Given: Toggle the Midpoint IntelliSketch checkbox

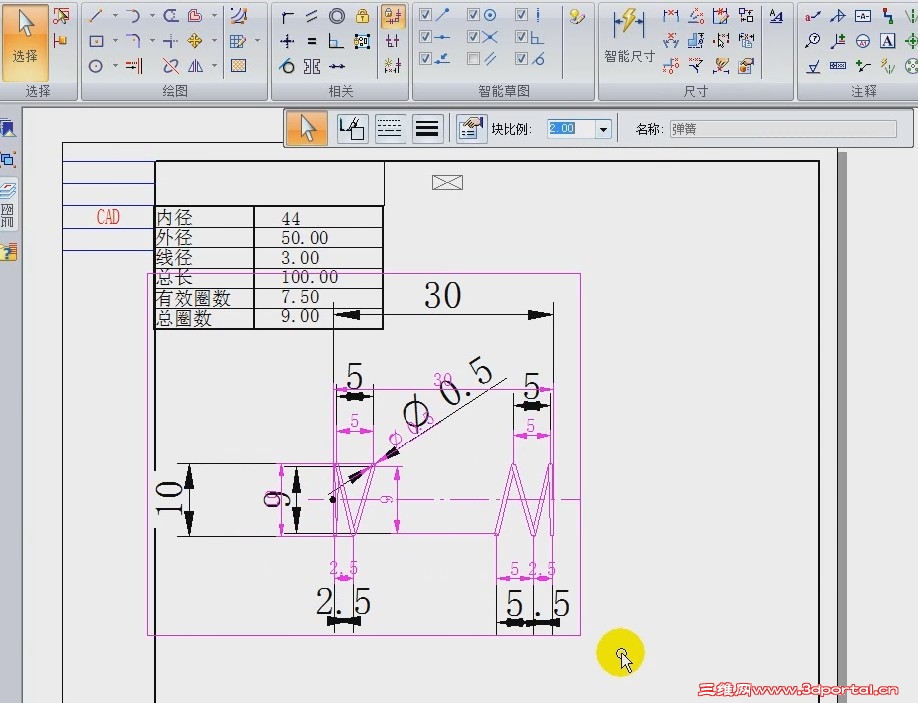Looking at the screenshot, I should (x=426, y=37).
